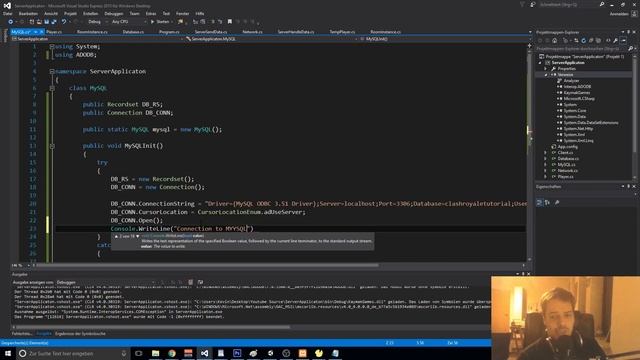640x360 pixels.
Task: Open the Ansicht menu
Action: point(51,13)
